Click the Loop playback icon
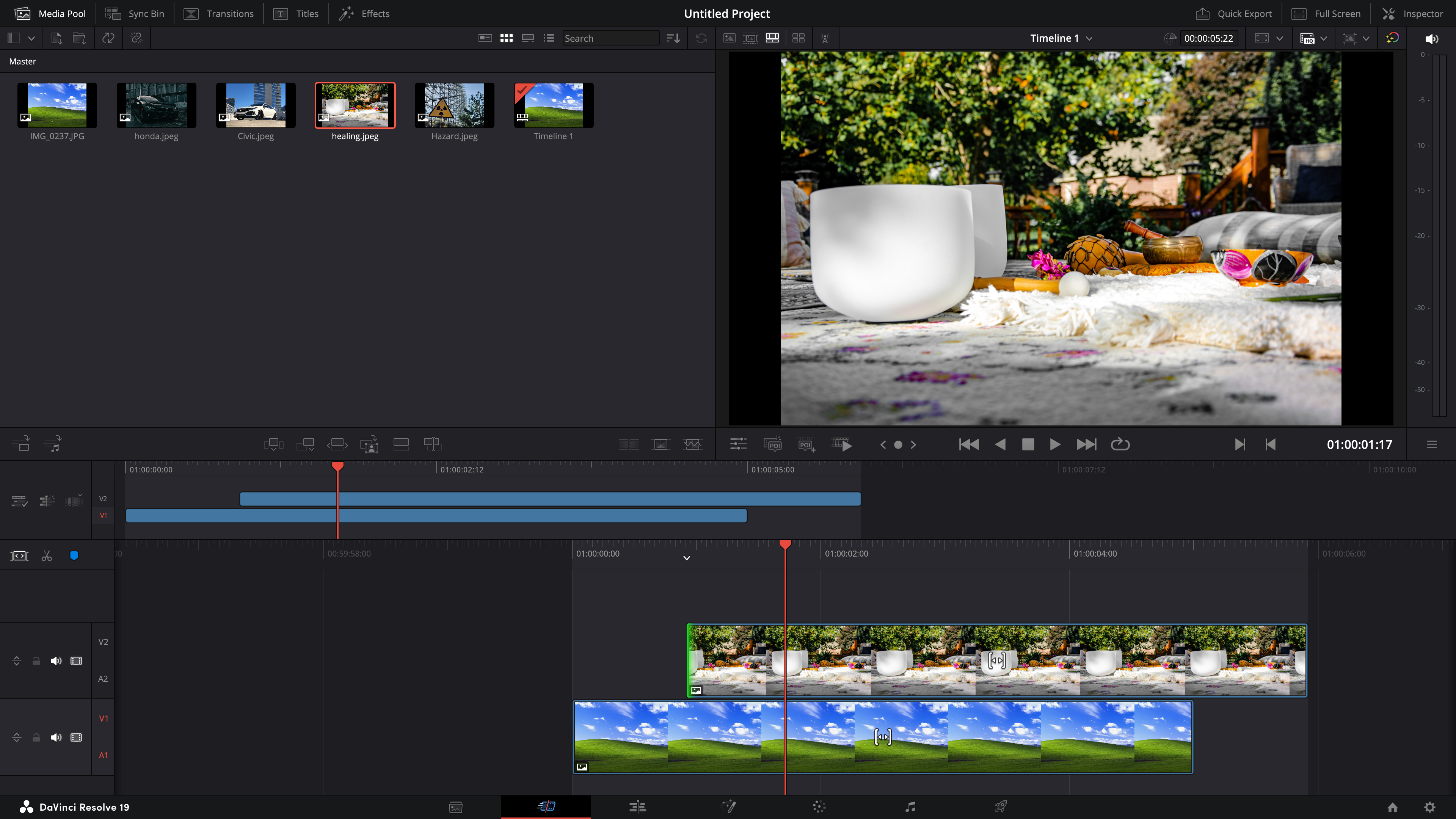The height and width of the screenshot is (819, 1456). coord(1120,444)
